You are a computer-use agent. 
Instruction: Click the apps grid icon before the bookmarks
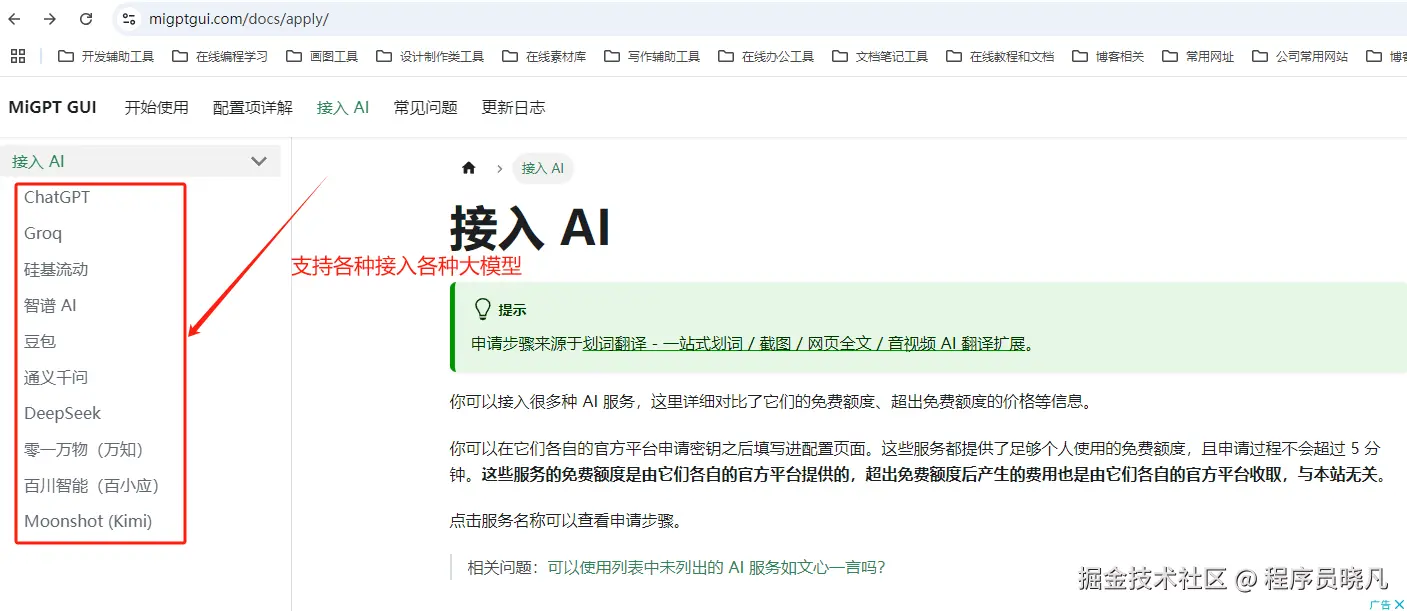tap(17, 55)
